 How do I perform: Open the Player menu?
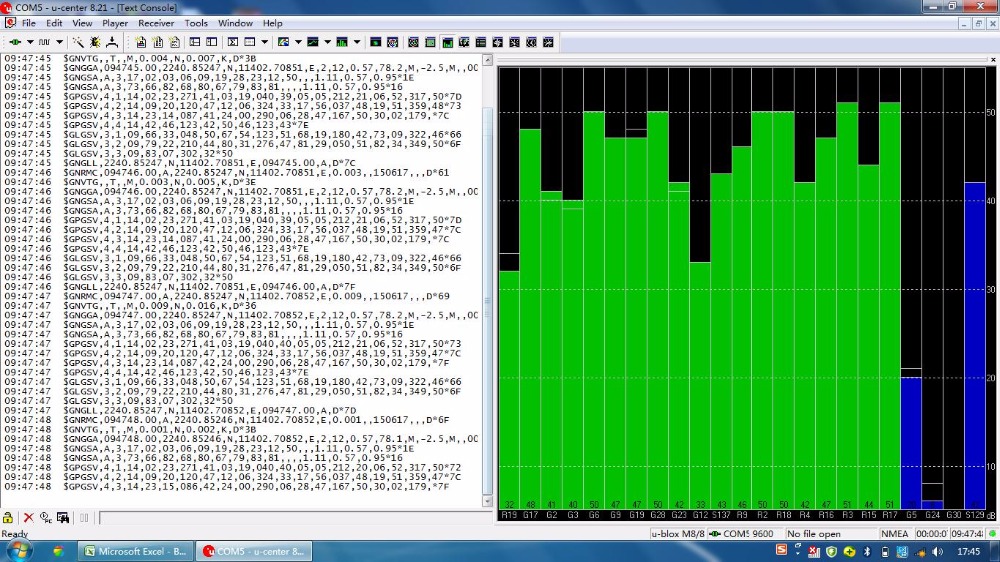tap(115, 23)
